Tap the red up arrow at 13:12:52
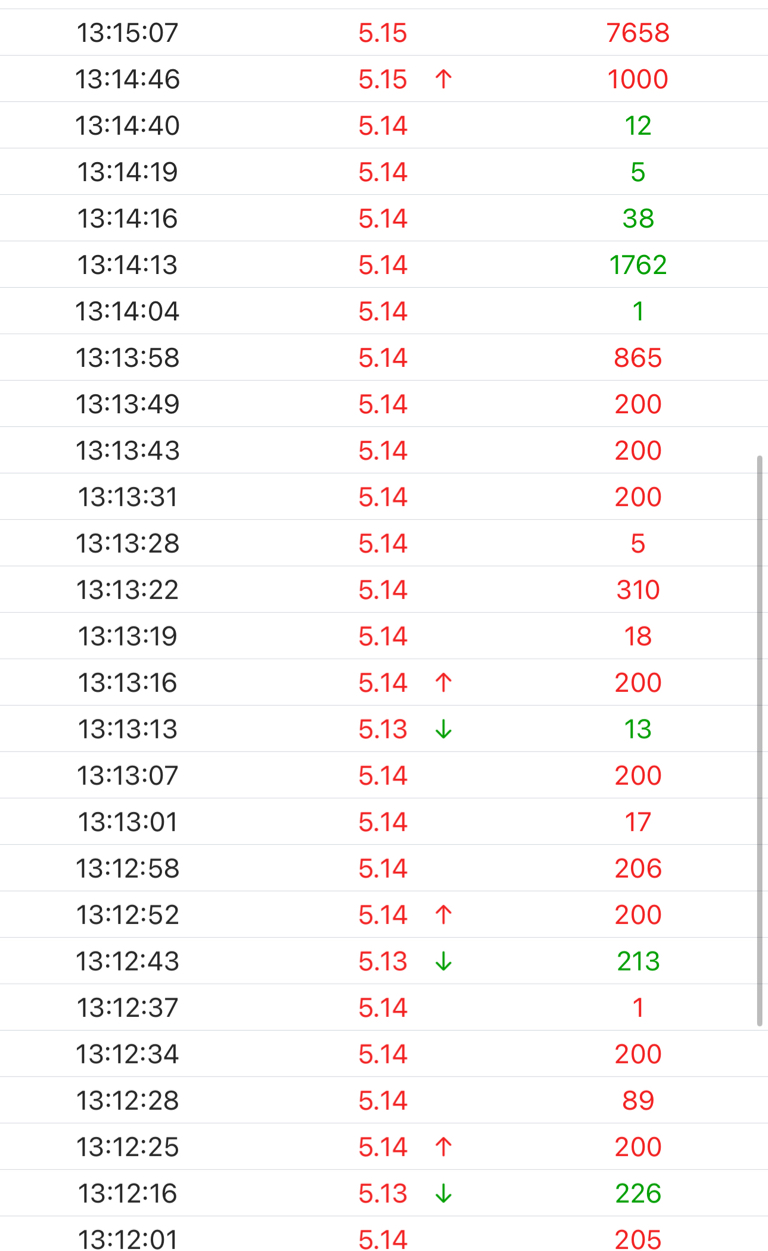 [444, 915]
